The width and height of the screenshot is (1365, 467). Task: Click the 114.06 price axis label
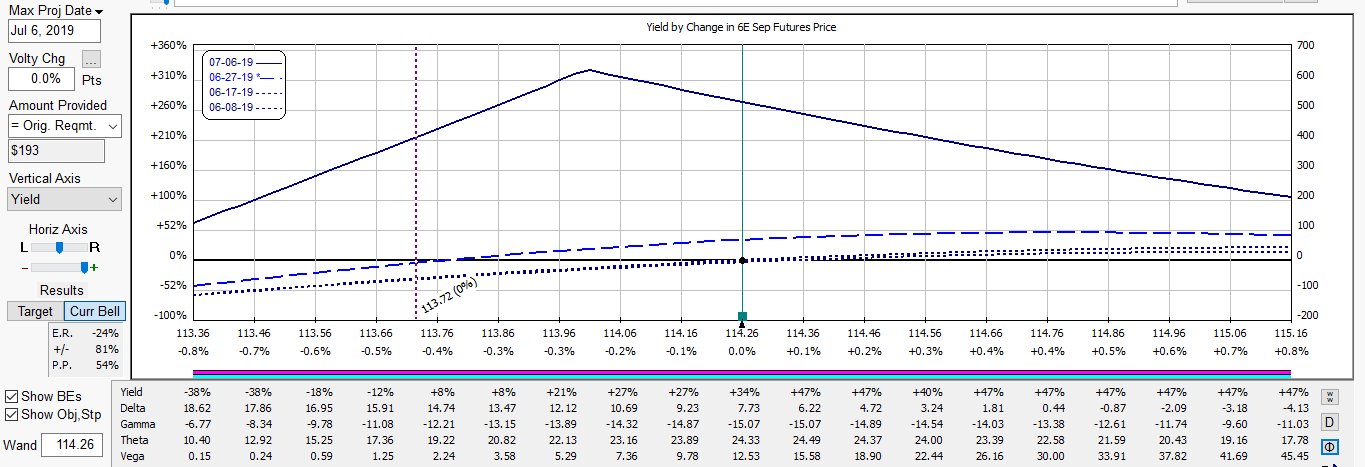[x=620, y=334]
